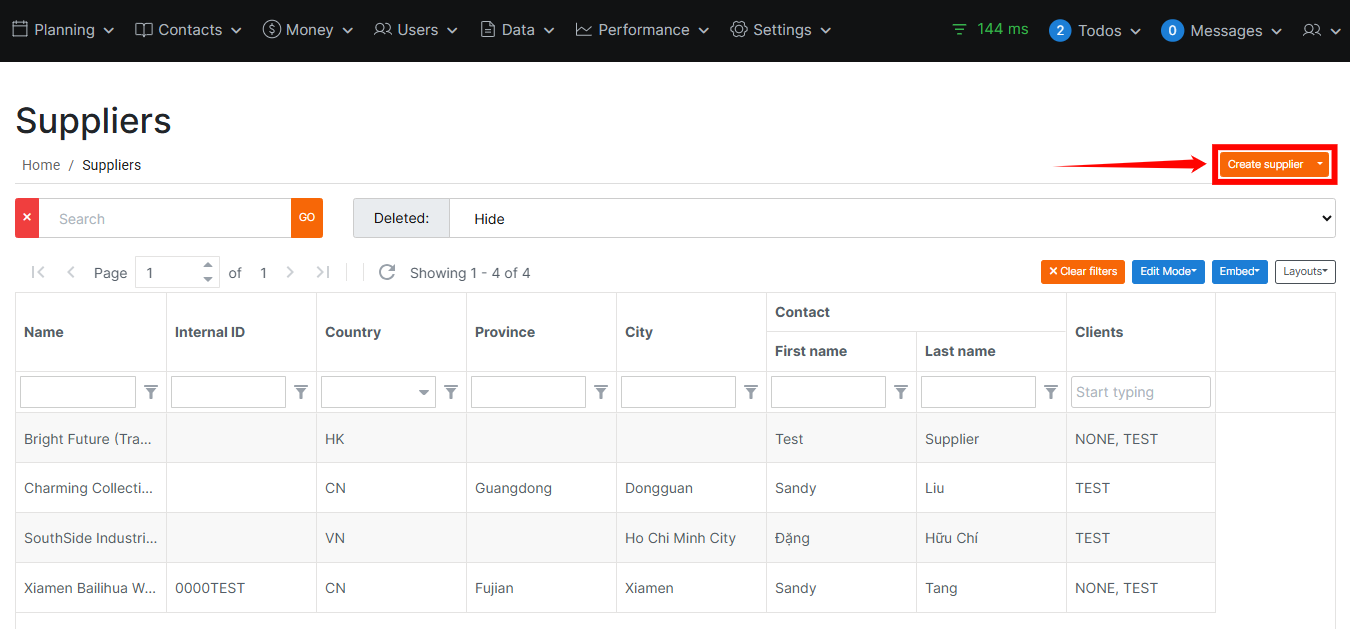Expand the Create supplier dropdown arrow

click(x=1320, y=164)
